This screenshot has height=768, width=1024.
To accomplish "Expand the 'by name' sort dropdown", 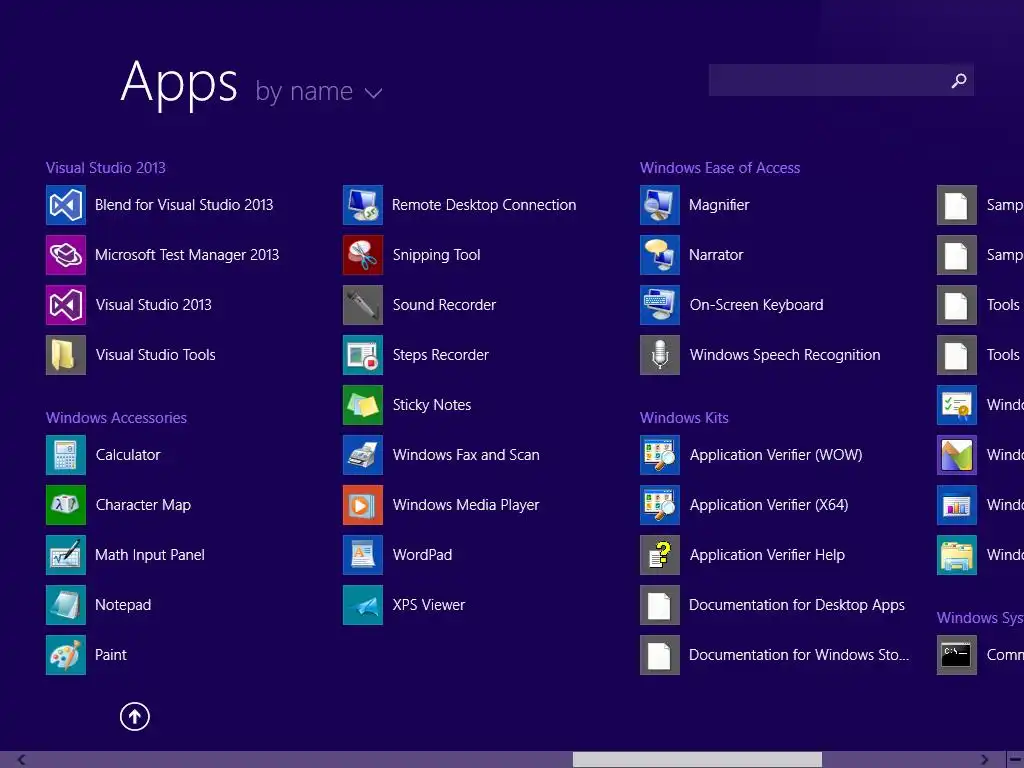I will point(319,91).
